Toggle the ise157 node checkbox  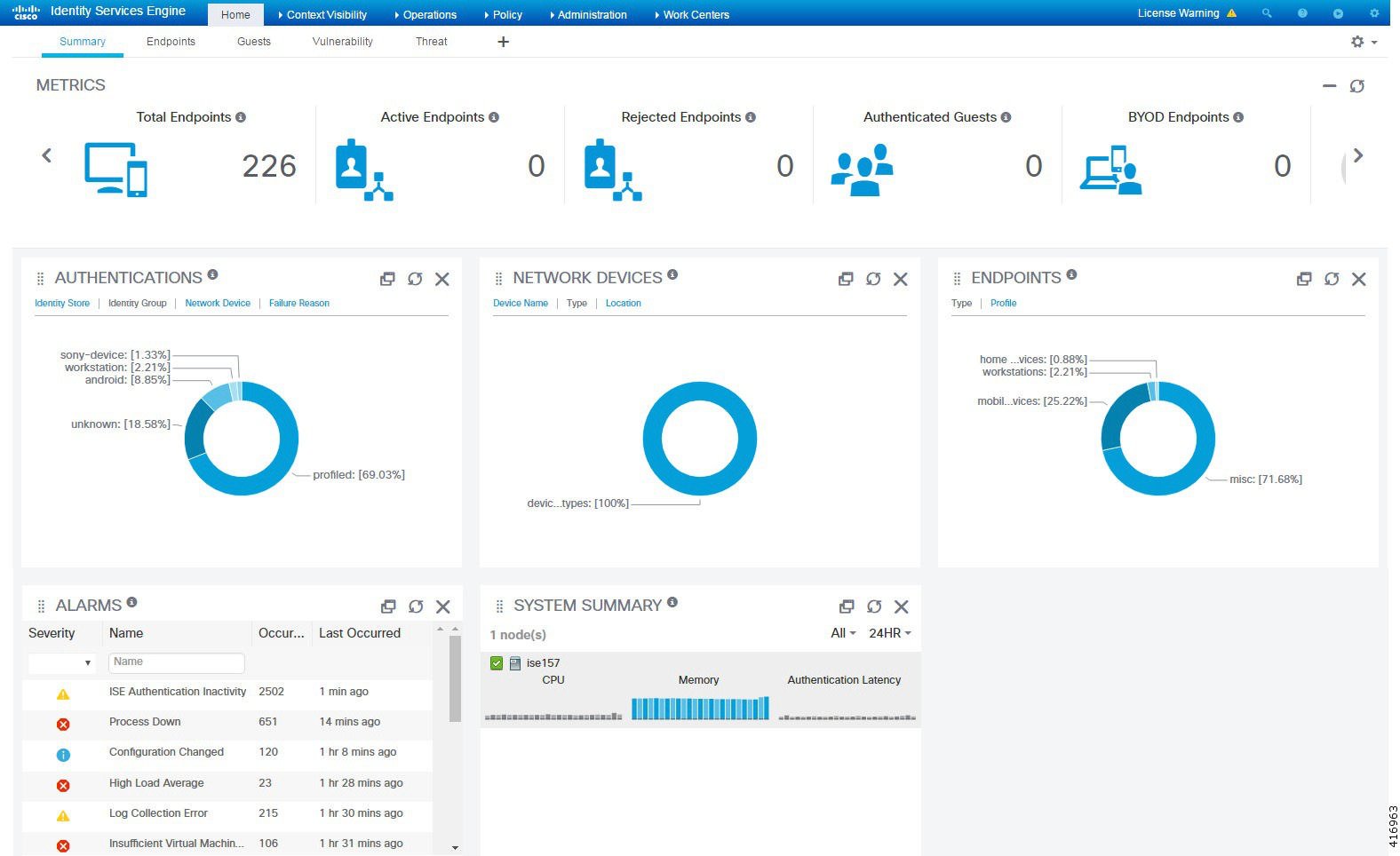[497, 663]
